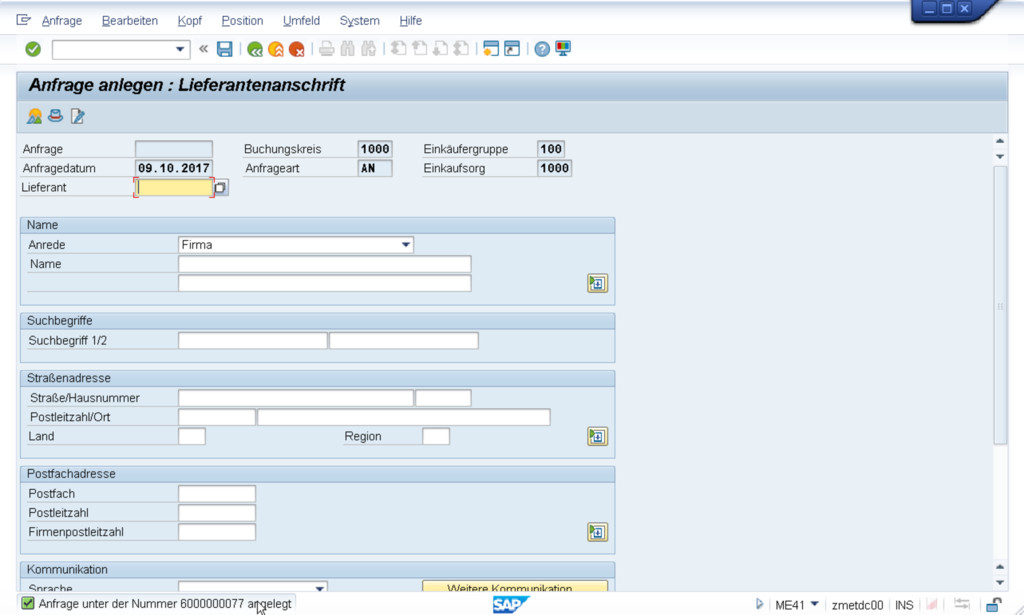Click the orange Exit icon
Screen dimensions: 1024x615
[276, 49]
